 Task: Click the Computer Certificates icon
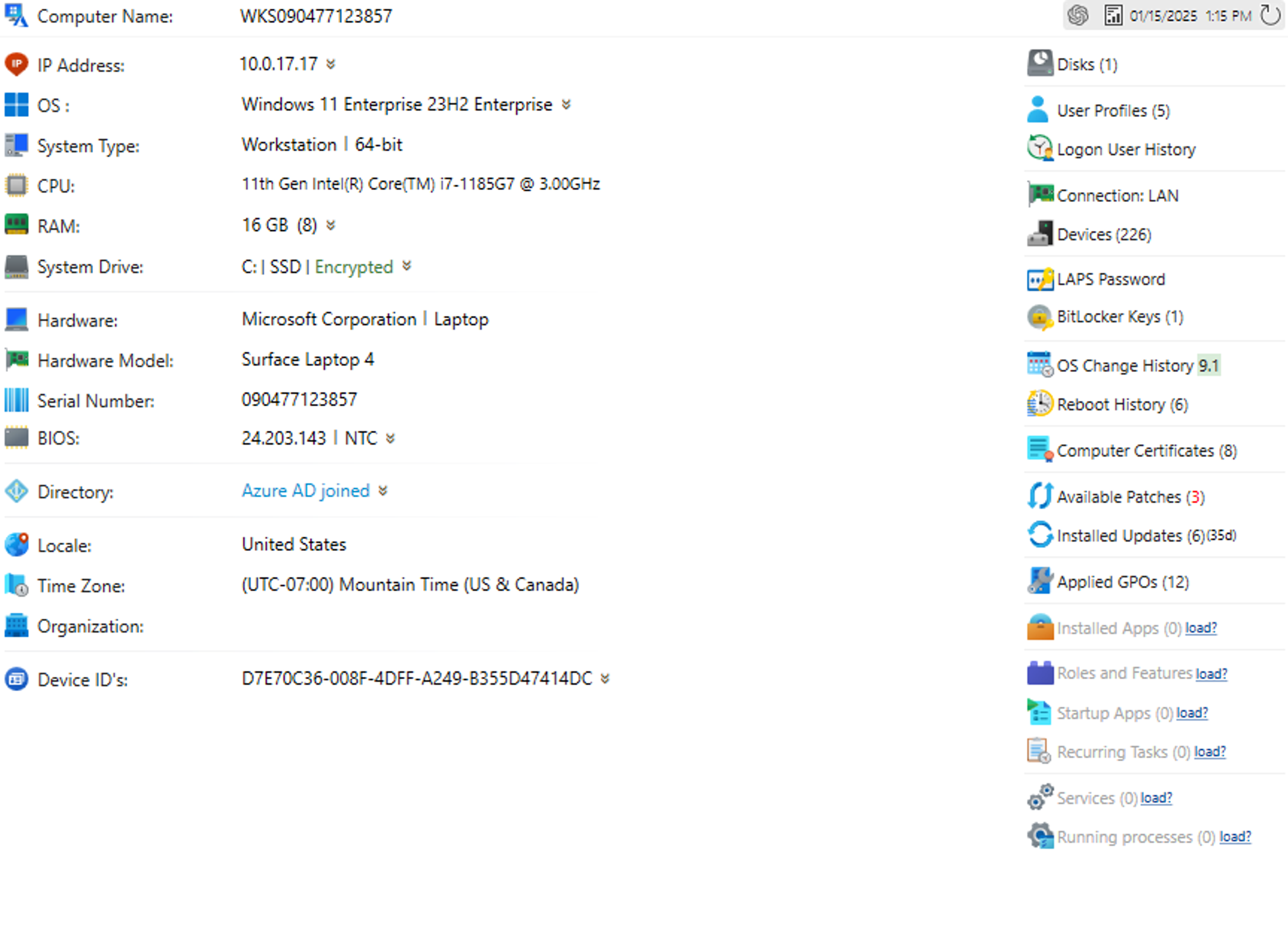[1040, 450]
